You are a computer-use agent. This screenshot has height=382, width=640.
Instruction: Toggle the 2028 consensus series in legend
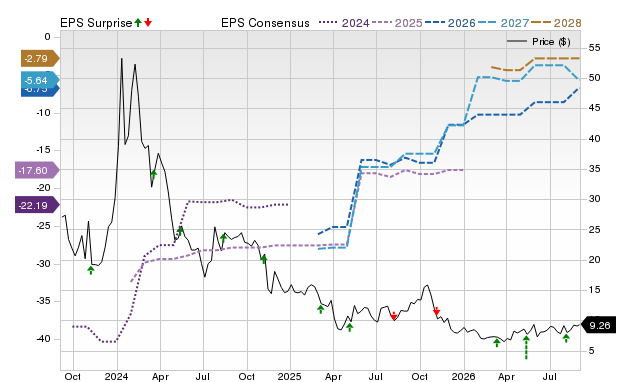click(x=567, y=23)
